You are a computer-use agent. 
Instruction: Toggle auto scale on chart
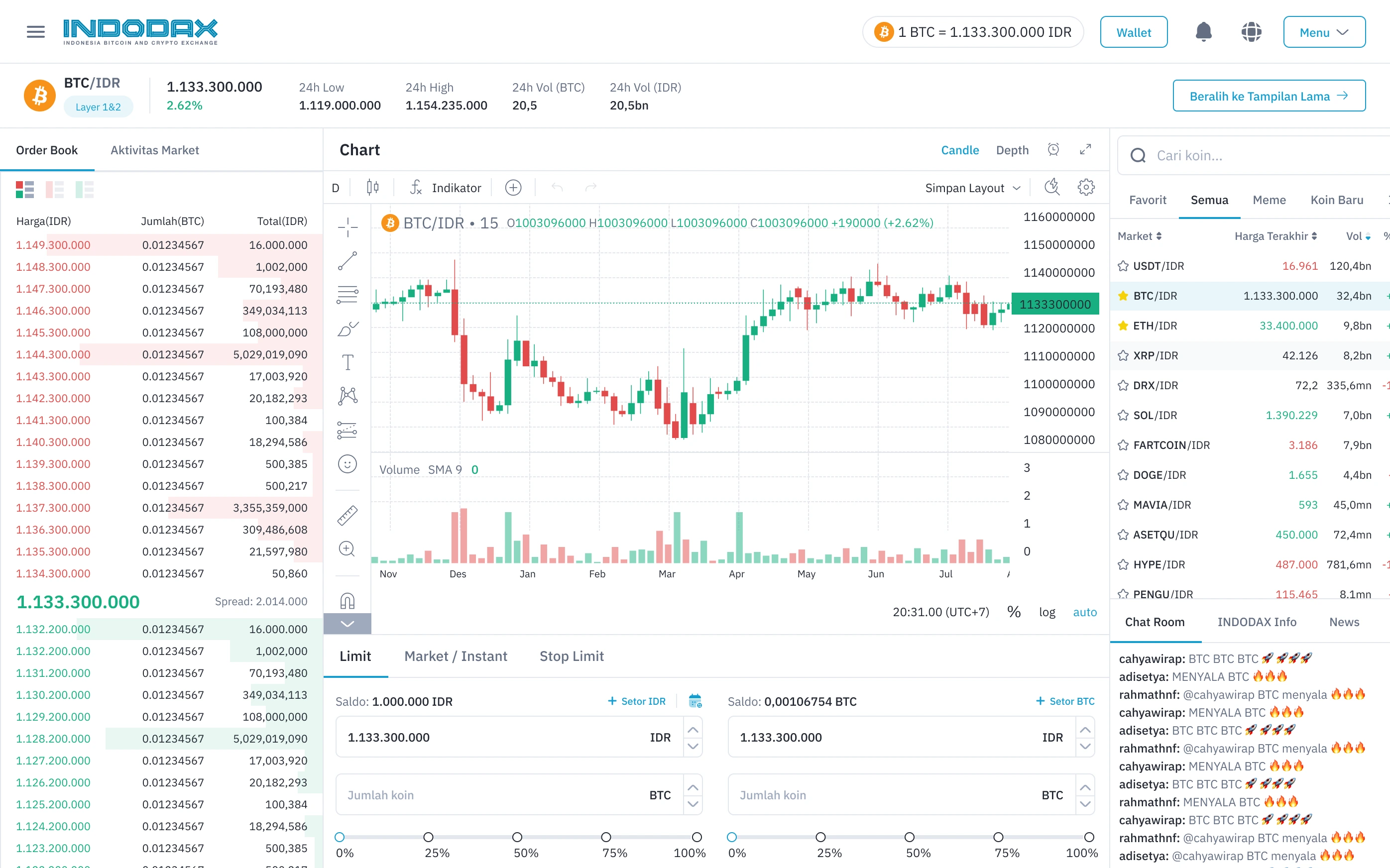pos(1084,612)
